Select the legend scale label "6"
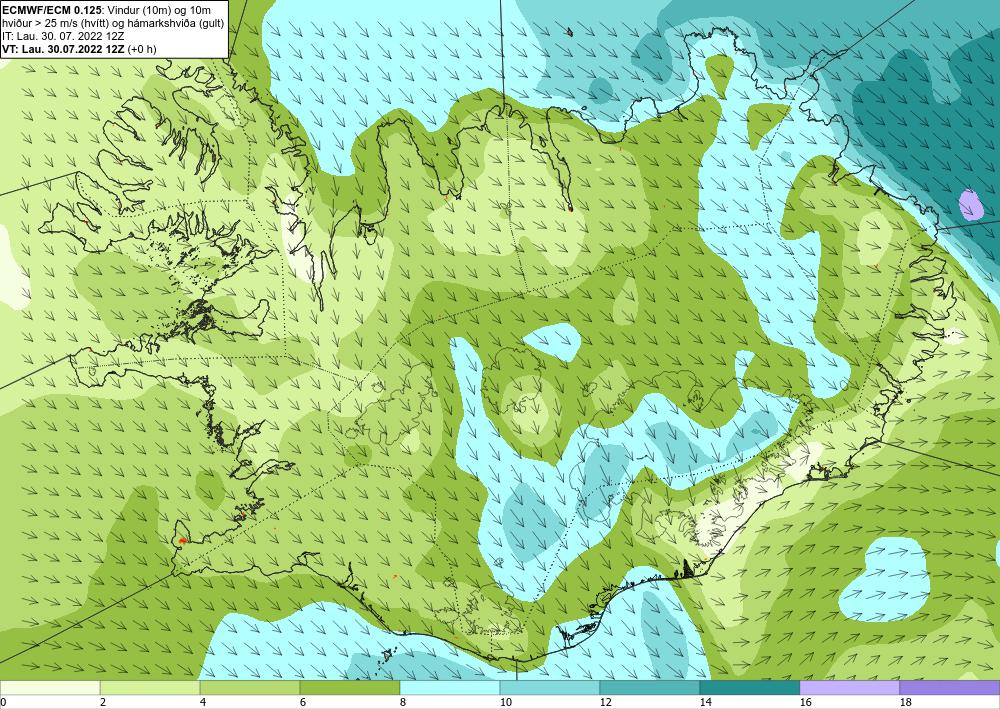The image size is (1000, 709). click(x=304, y=702)
